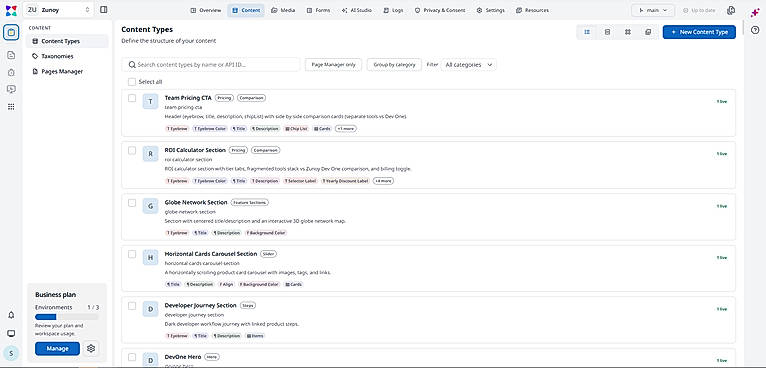Open the apps grid icon in left rail
This screenshot has height=368, width=766.
11,107
